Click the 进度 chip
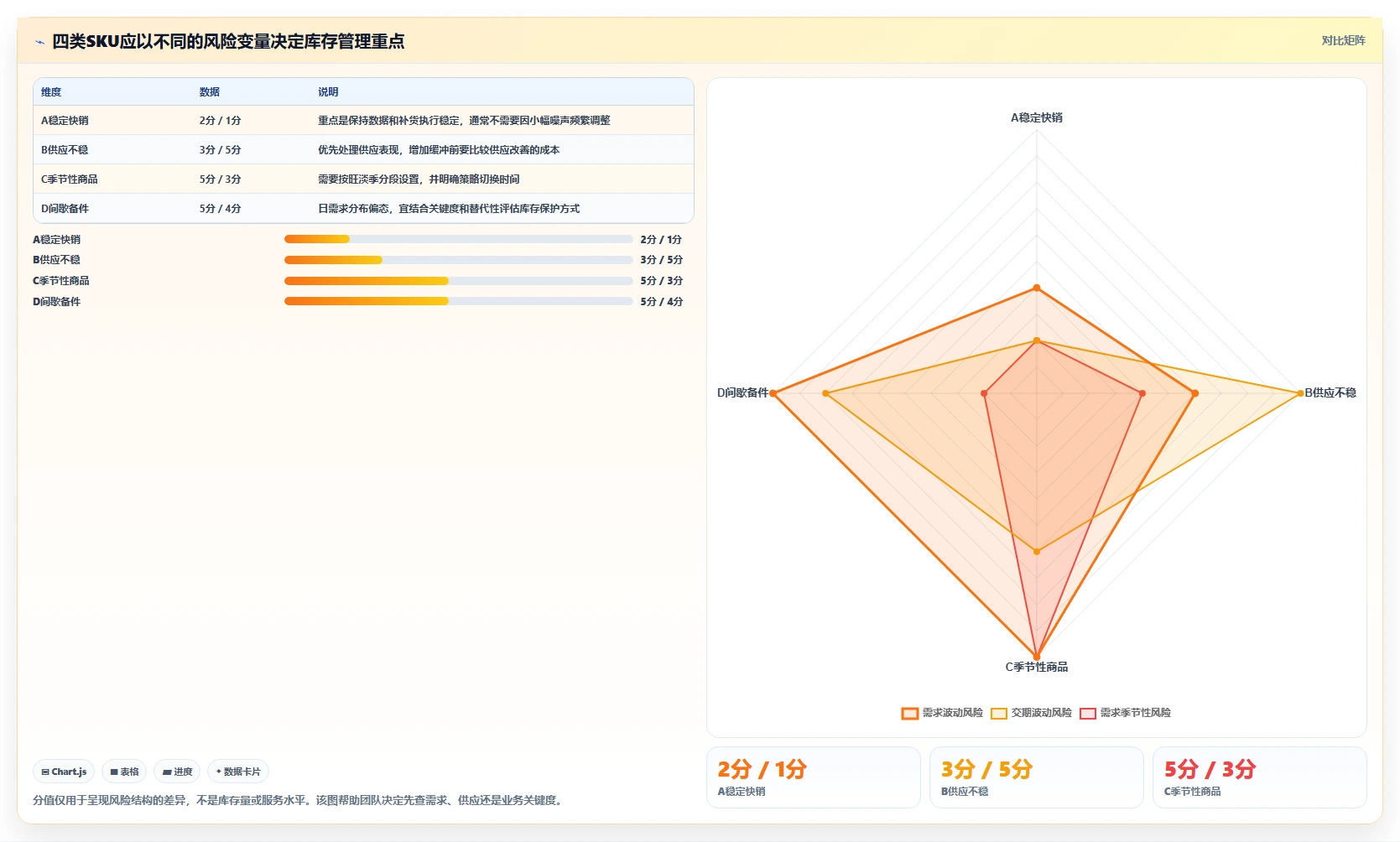 (177, 772)
